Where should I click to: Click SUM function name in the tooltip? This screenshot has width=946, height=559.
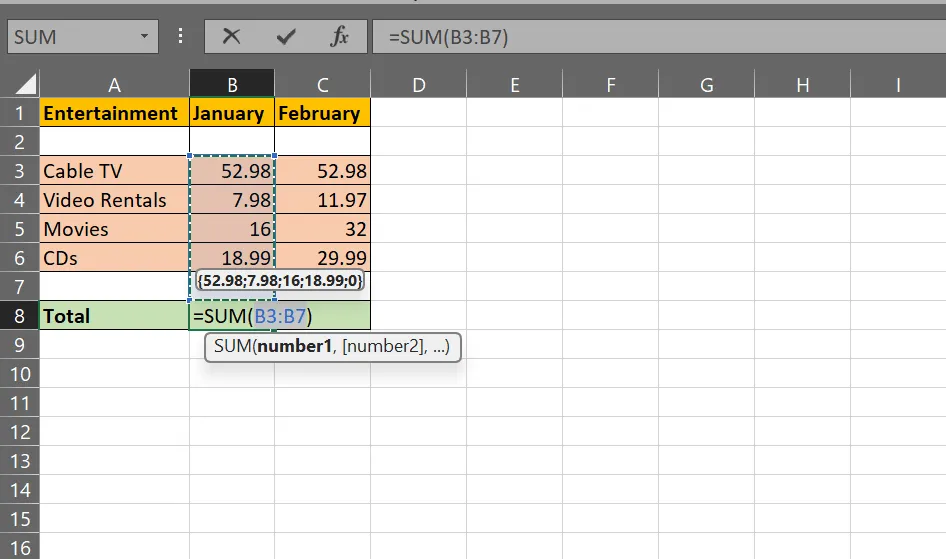pyautogui.click(x=233, y=346)
